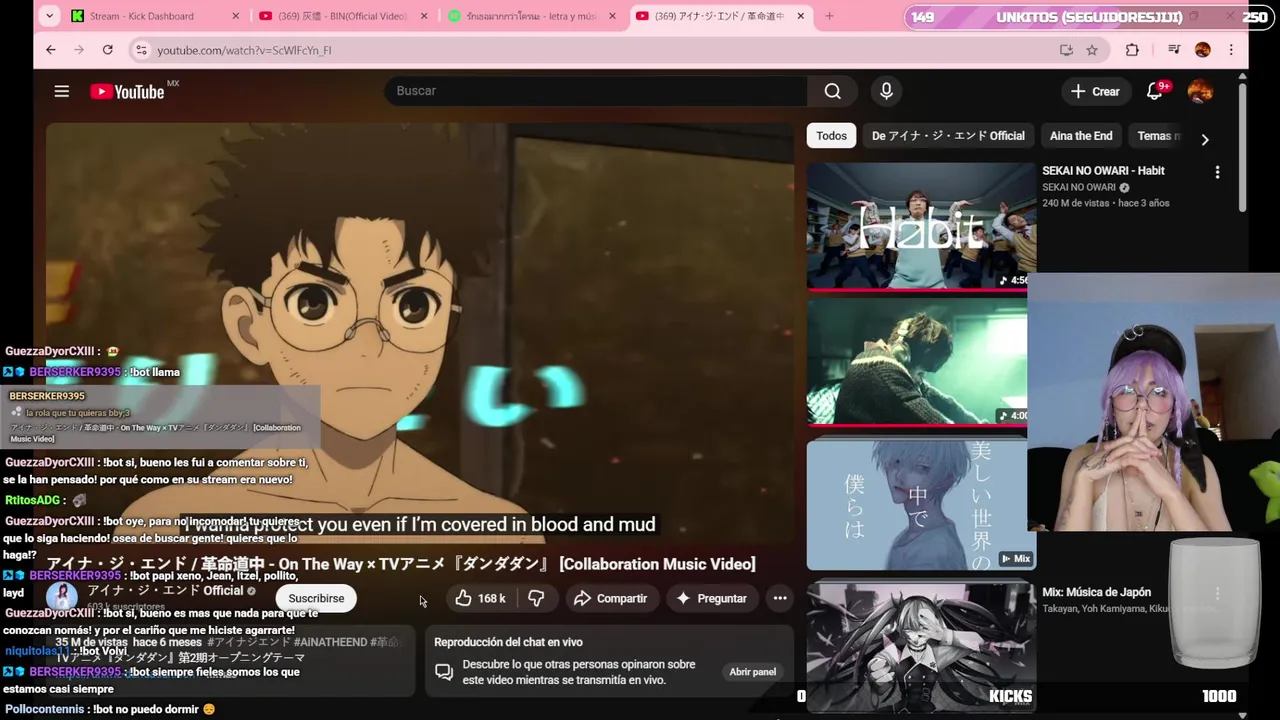Click the video player frame
The image size is (1280, 720).
click(420, 335)
